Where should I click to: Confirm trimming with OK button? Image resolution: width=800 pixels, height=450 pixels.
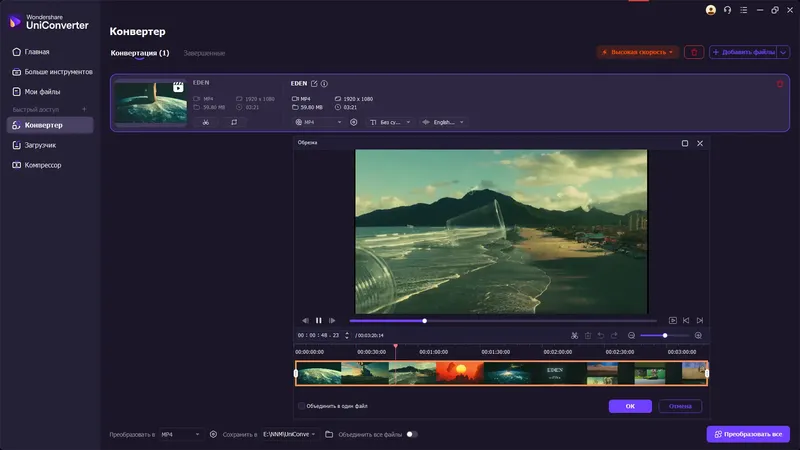point(630,406)
